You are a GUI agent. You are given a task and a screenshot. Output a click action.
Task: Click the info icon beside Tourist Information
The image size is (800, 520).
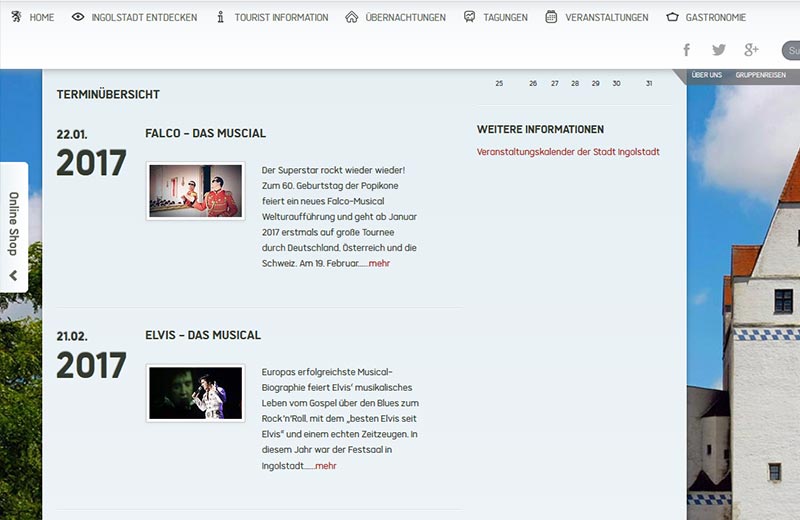(x=220, y=17)
